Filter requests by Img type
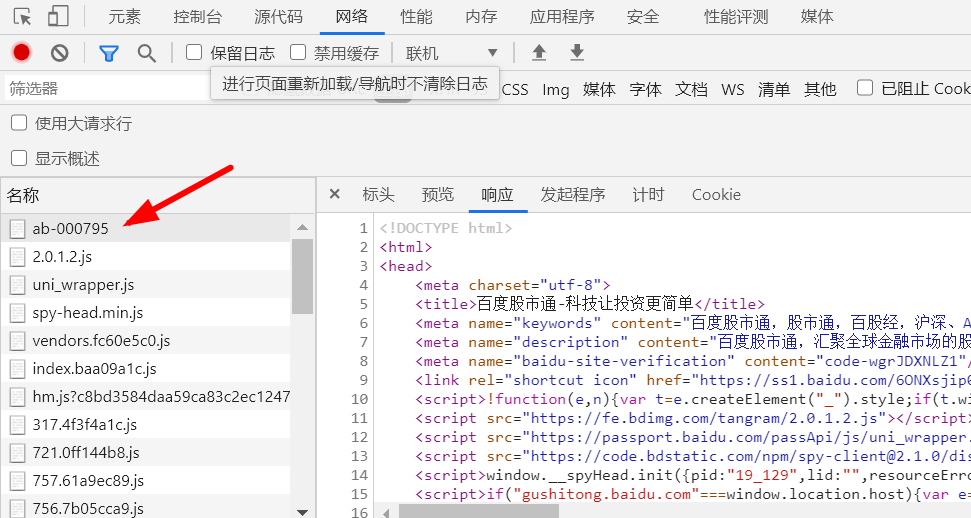Screen dimensions: 971x518 click(555, 89)
